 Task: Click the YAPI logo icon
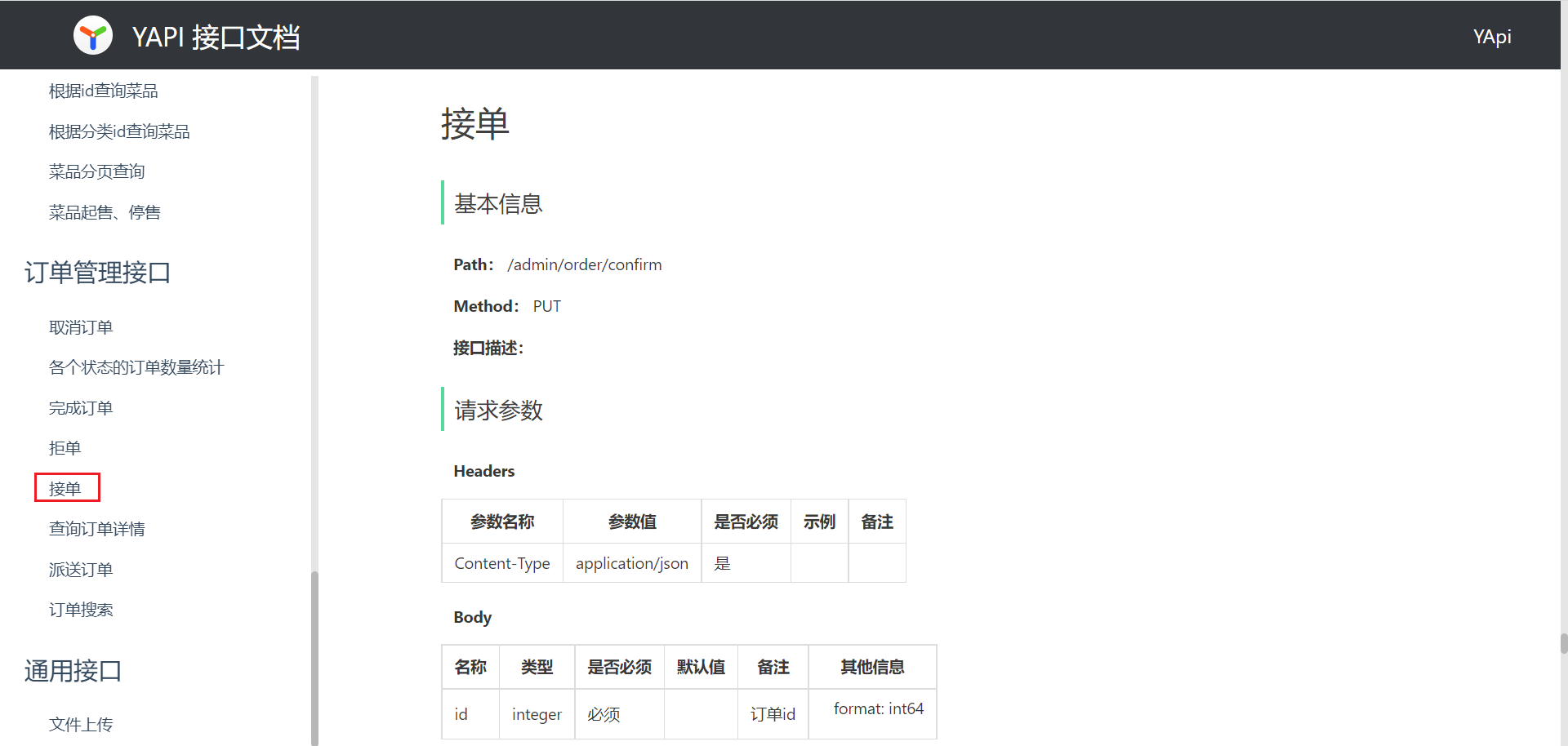tap(93, 36)
